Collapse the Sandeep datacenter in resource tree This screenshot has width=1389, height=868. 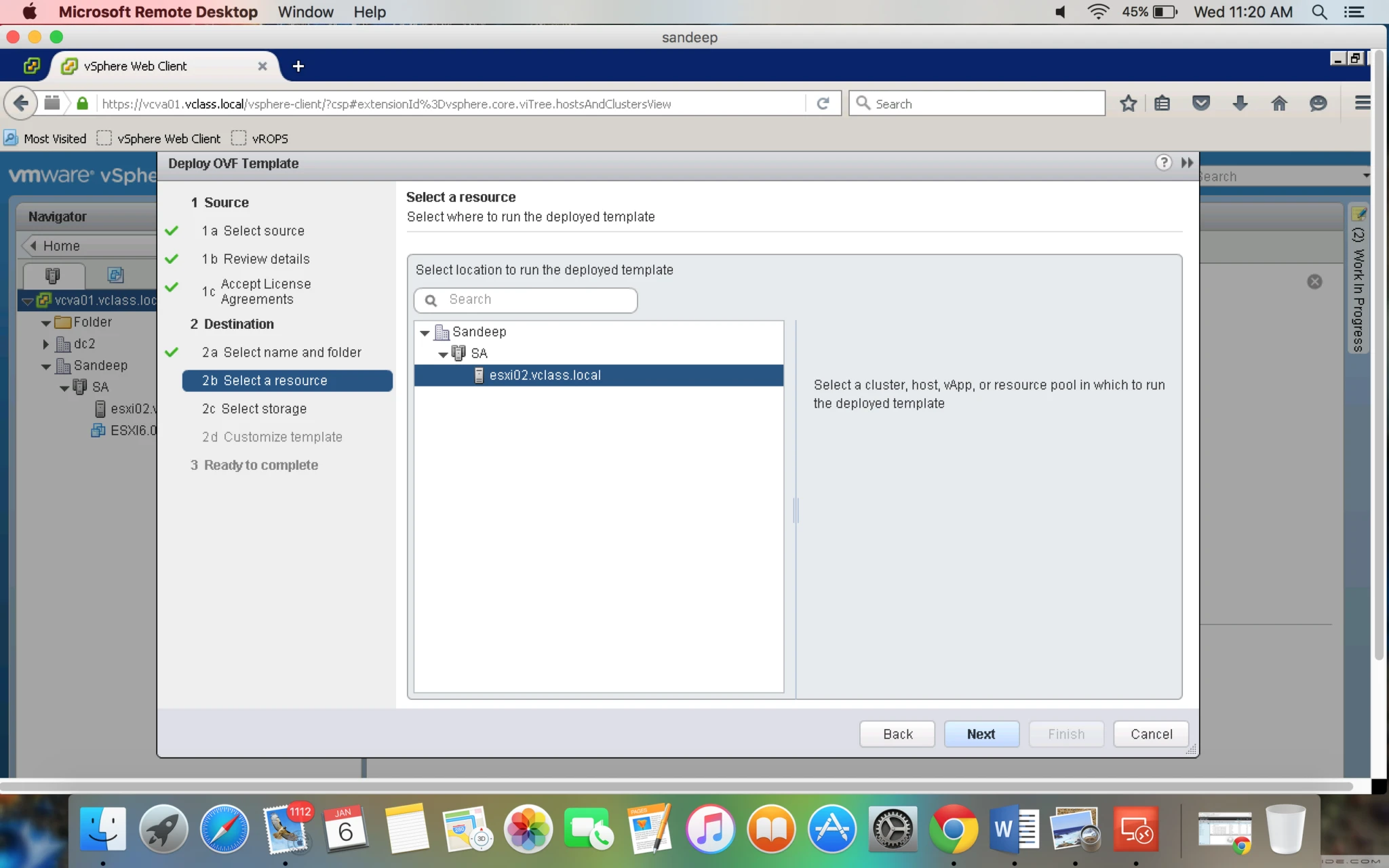(x=425, y=333)
